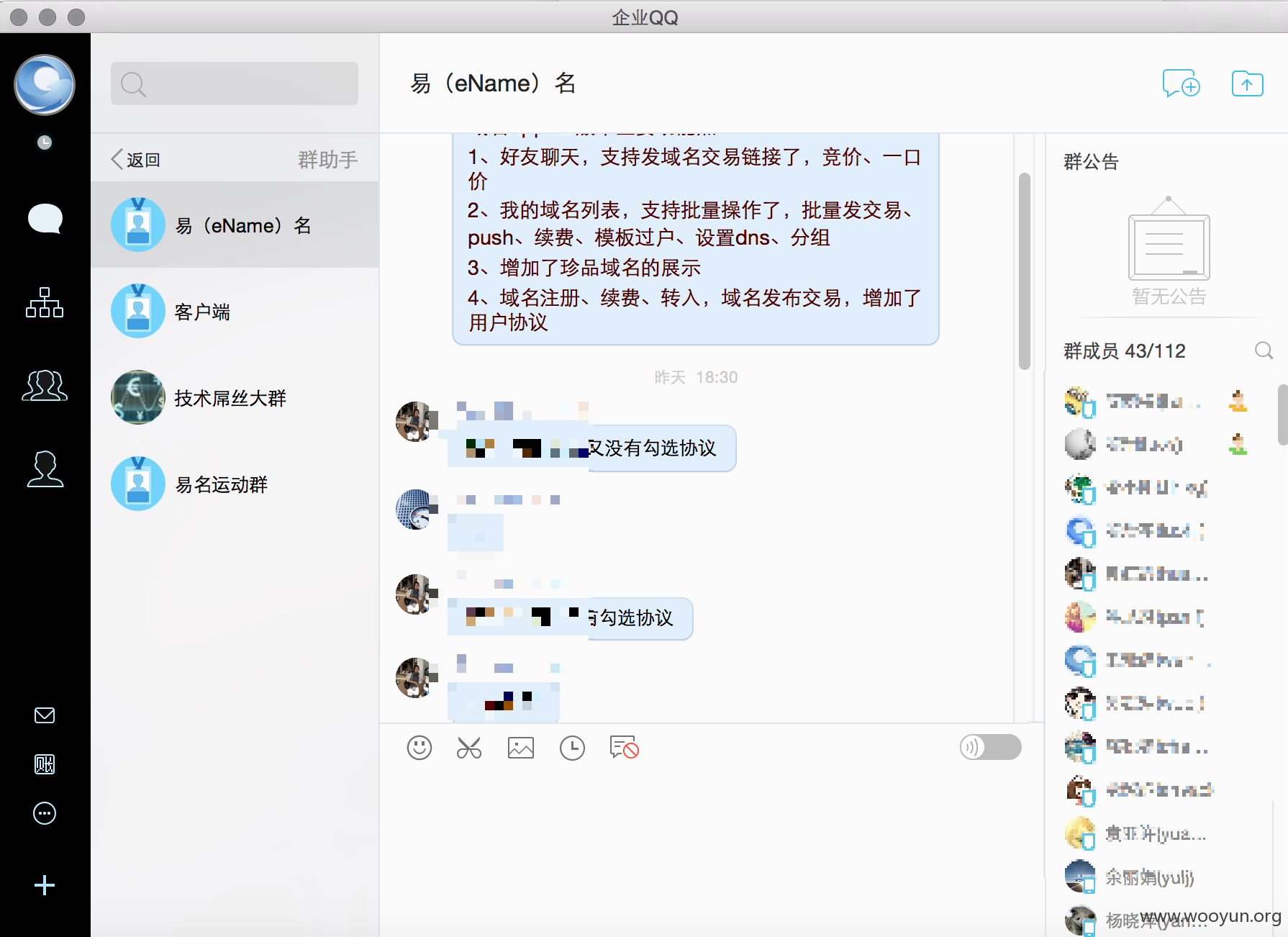
Task: Toggle the voice mode switch
Action: [x=991, y=747]
